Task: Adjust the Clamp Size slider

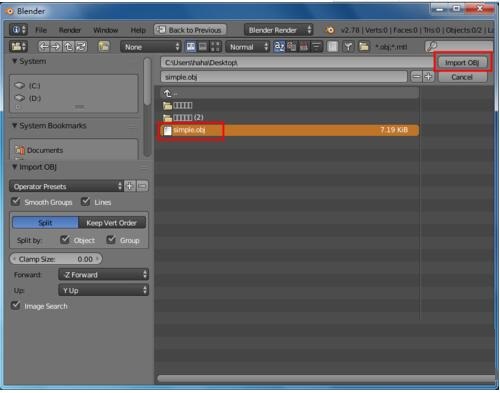Action: pyautogui.click(x=56, y=259)
